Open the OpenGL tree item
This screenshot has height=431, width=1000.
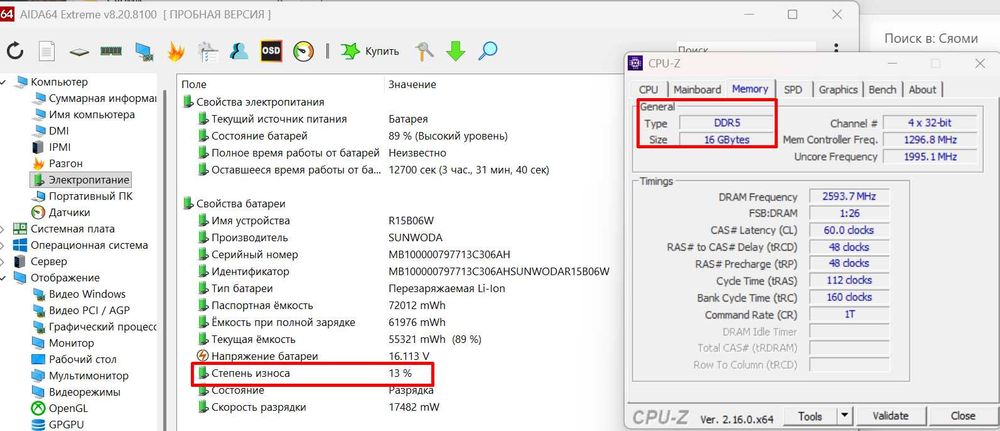[x=59, y=408]
